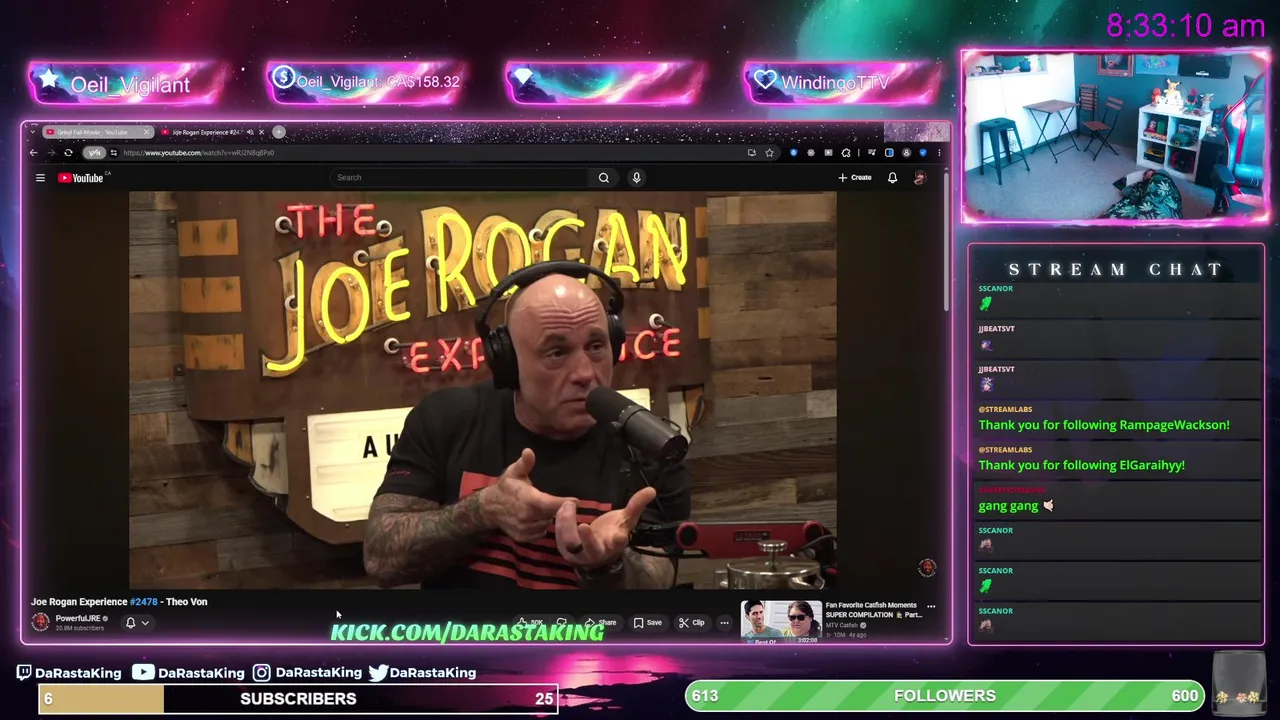Click the FOLLOWERS goal progress bar
Screen dimensions: 1280x720
(x=945, y=696)
